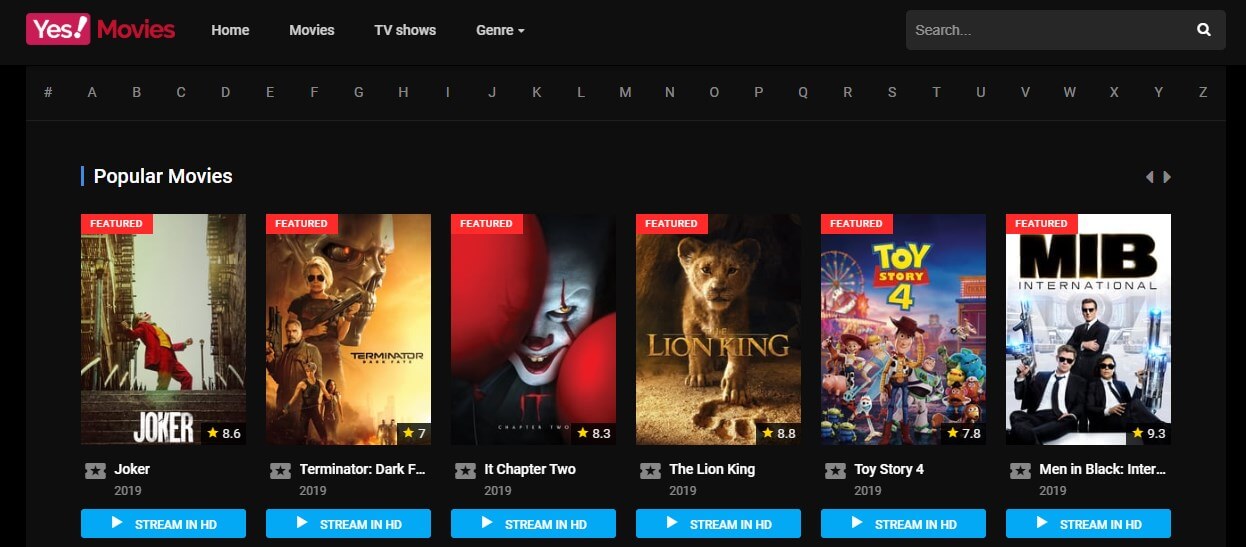Open the Movies menu item
This screenshot has height=547, width=1246.
312,30
